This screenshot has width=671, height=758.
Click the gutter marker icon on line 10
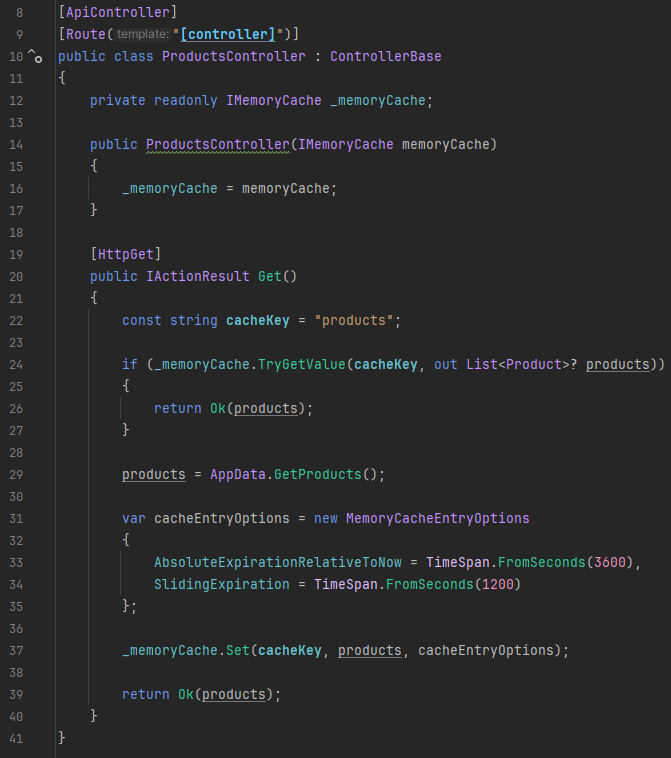click(x=35, y=57)
